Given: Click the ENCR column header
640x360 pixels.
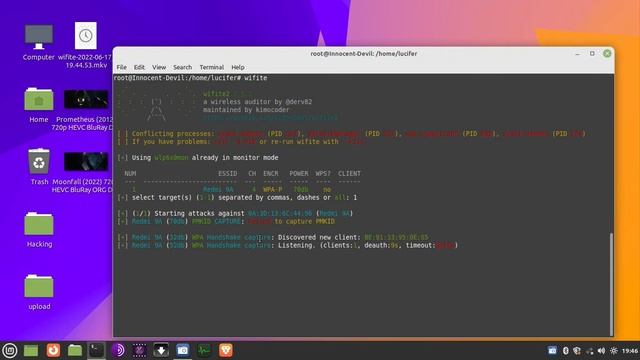Looking at the screenshot, I should pos(271,173).
